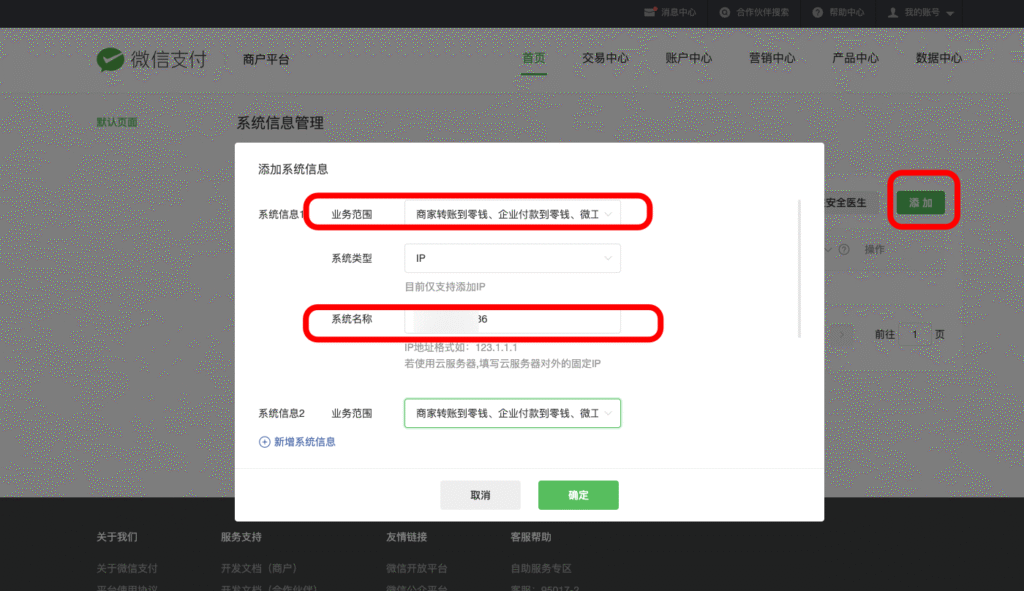Click the help icon next to 操作
The image size is (1024, 591).
pos(844,250)
